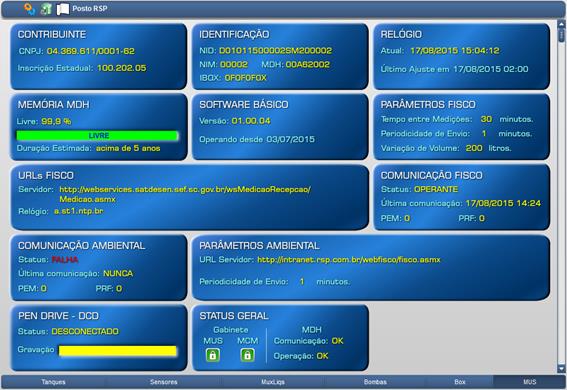Go to the Box tab

coord(460,382)
